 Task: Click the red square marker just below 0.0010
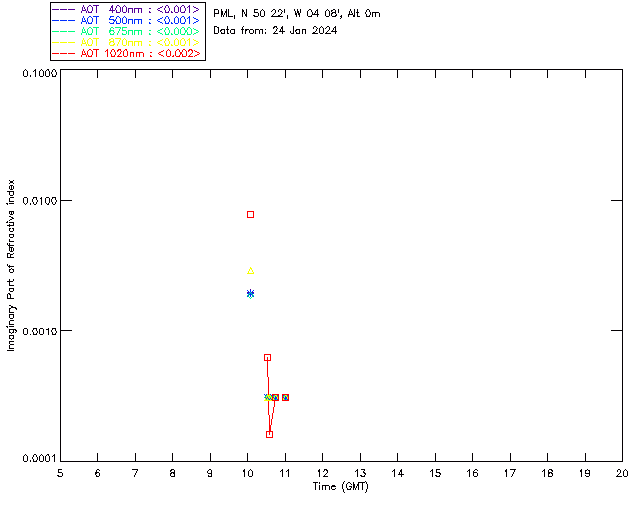click(x=267, y=357)
